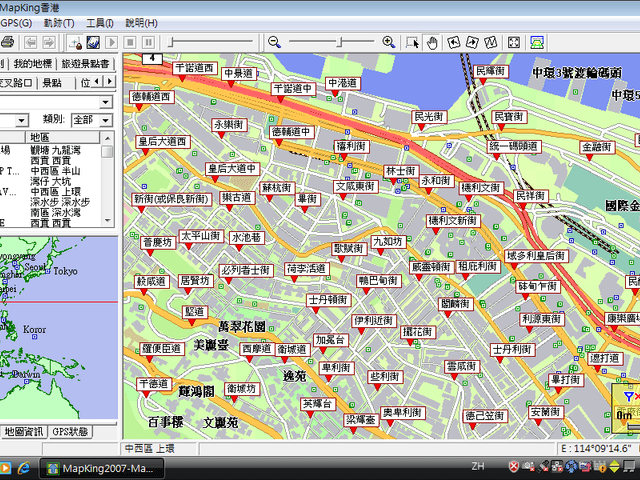The width and height of the screenshot is (640, 480).
Task: Rotate the map right with the toolbar icon
Action: (x=472, y=42)
